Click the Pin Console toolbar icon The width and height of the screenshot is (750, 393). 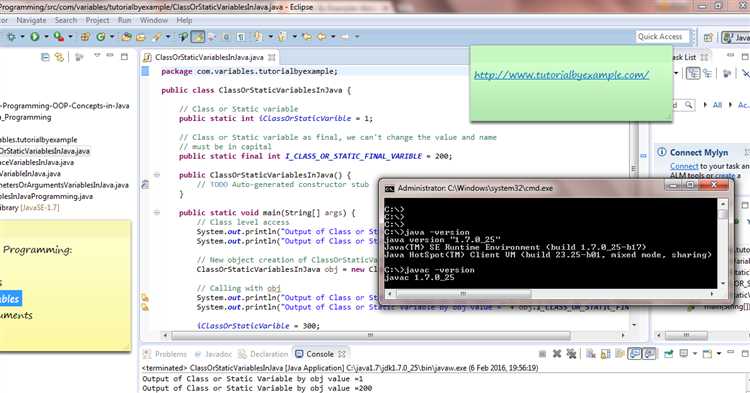click(x=668, y=354)
